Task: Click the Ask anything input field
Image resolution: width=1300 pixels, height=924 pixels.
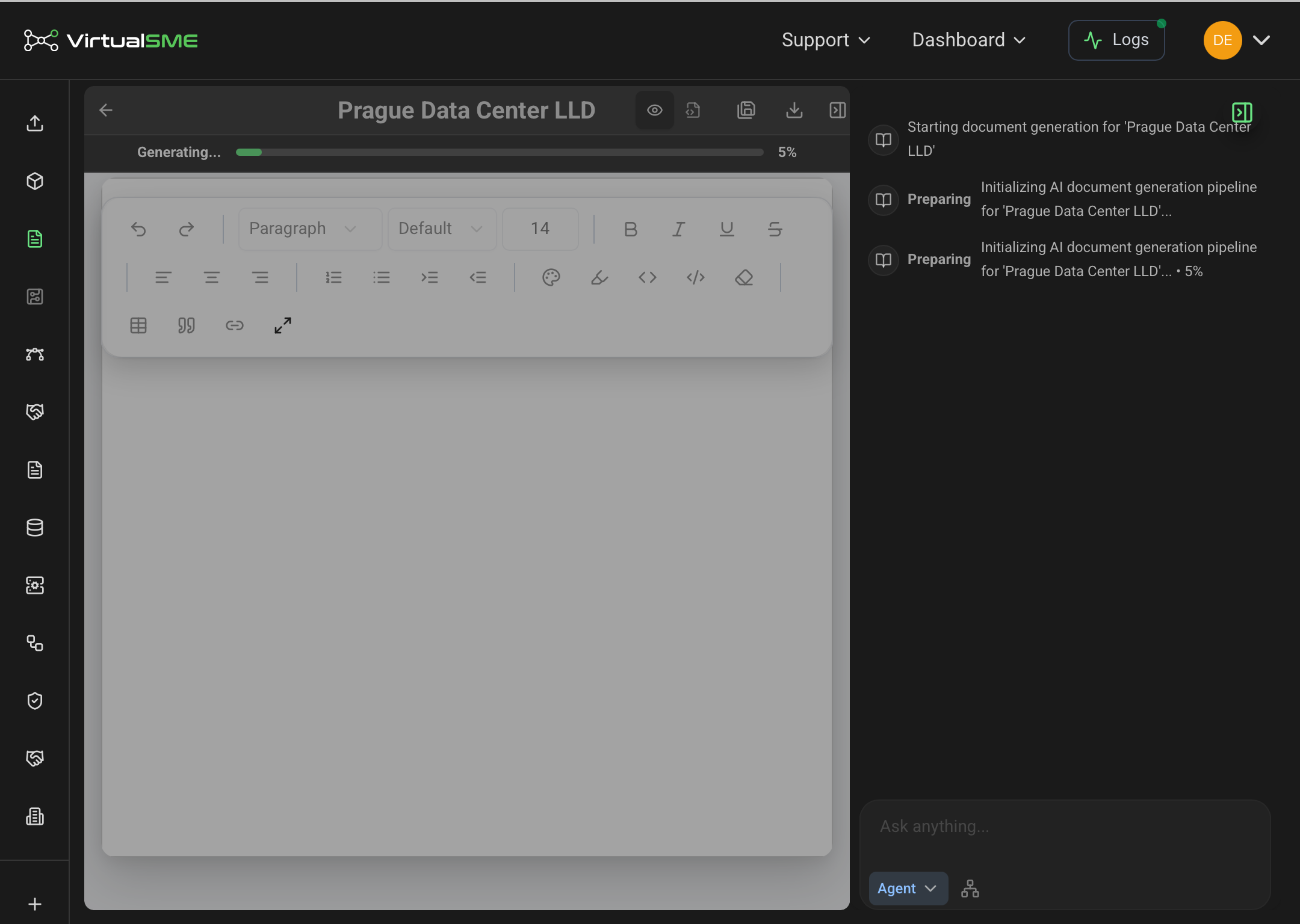Action: pos(1065,827)
